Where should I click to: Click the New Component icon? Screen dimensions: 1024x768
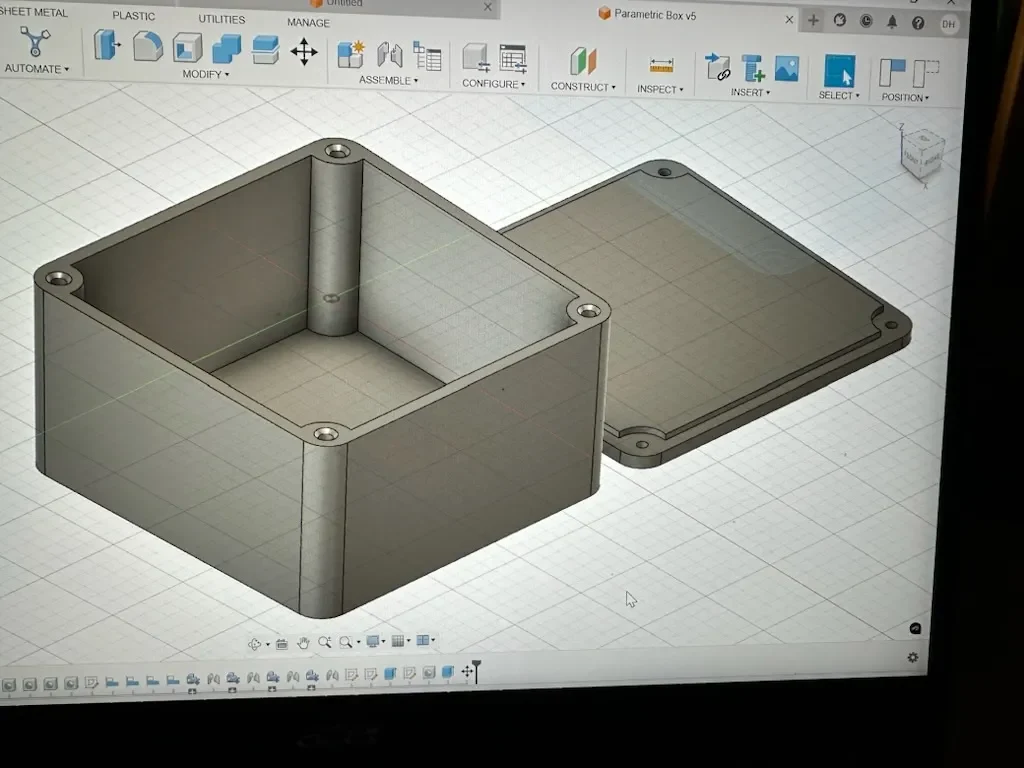[x=351, y=54]
